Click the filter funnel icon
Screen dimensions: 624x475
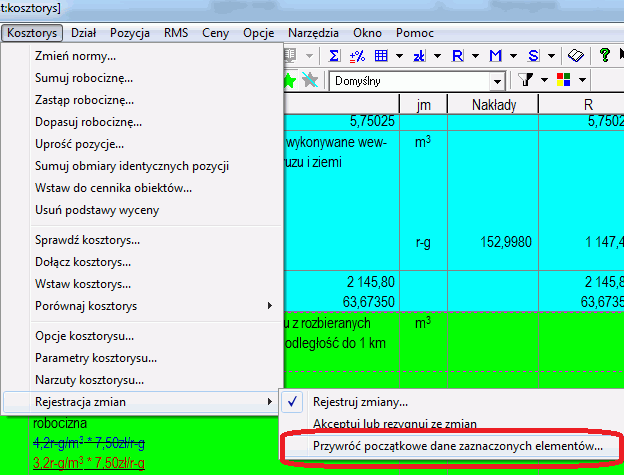[526, 80]
